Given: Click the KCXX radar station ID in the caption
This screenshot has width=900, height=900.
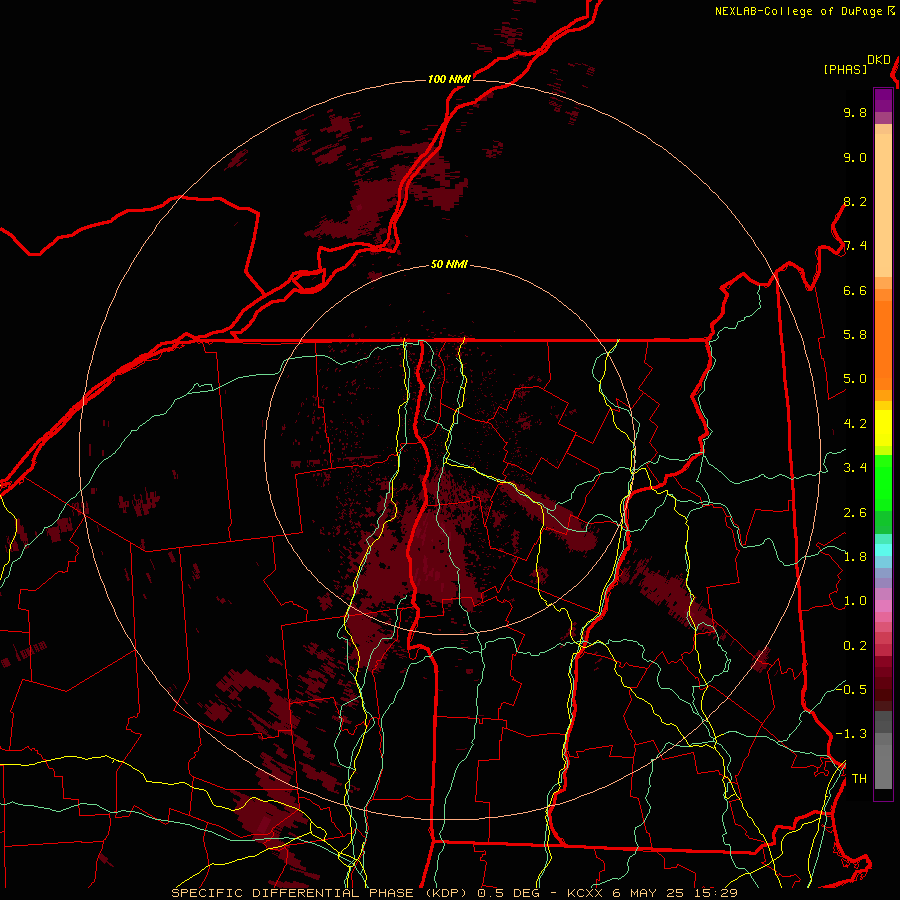Looking at the screenshot, I should [x=586, y=893].
